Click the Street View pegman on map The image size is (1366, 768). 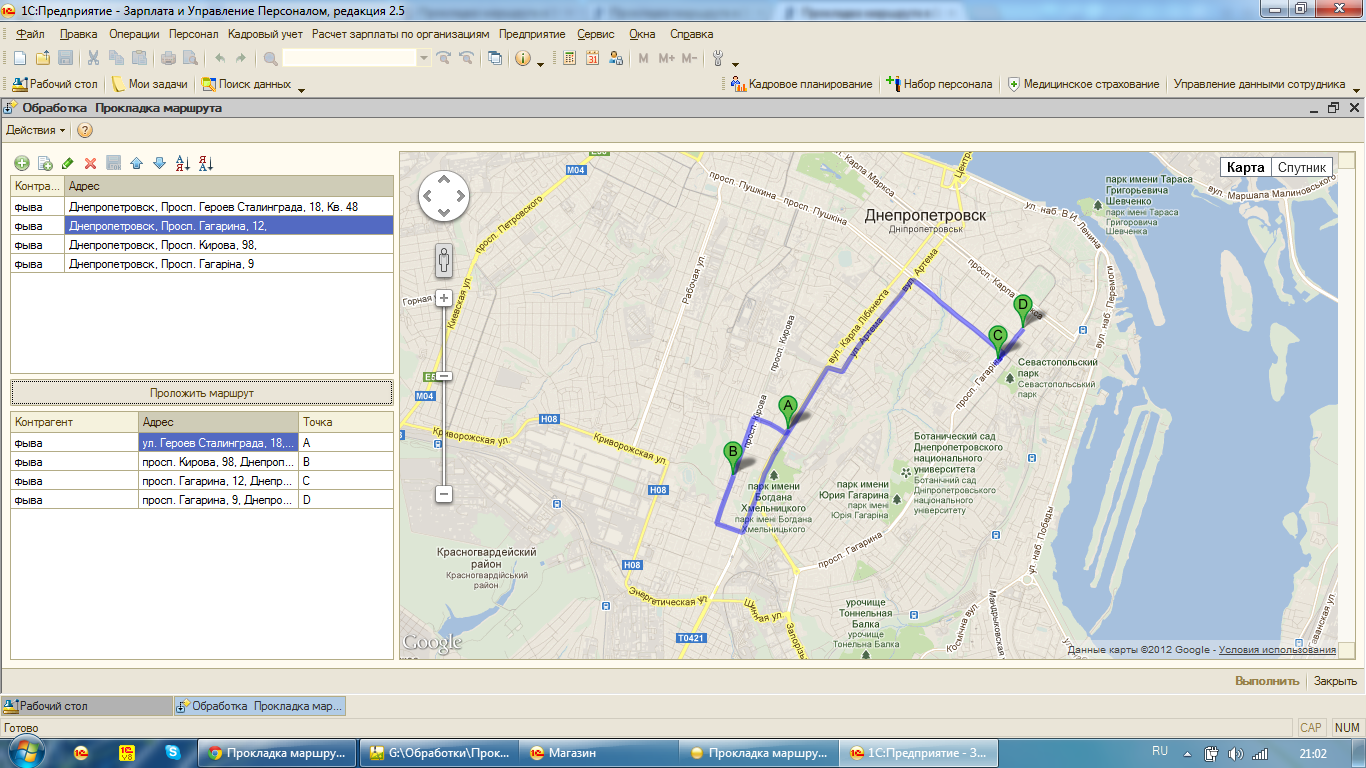444,261
